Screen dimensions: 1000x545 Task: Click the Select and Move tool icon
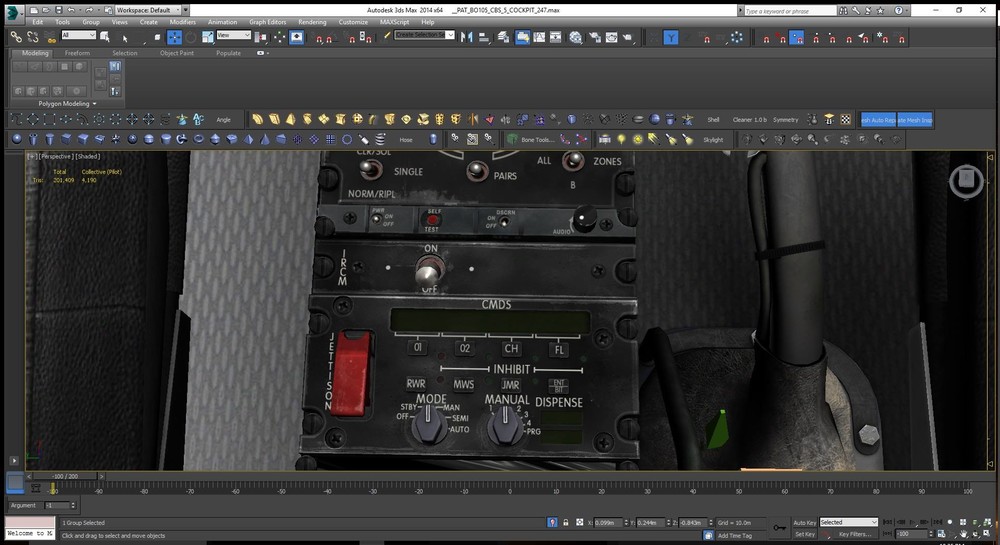click(174, 37)
